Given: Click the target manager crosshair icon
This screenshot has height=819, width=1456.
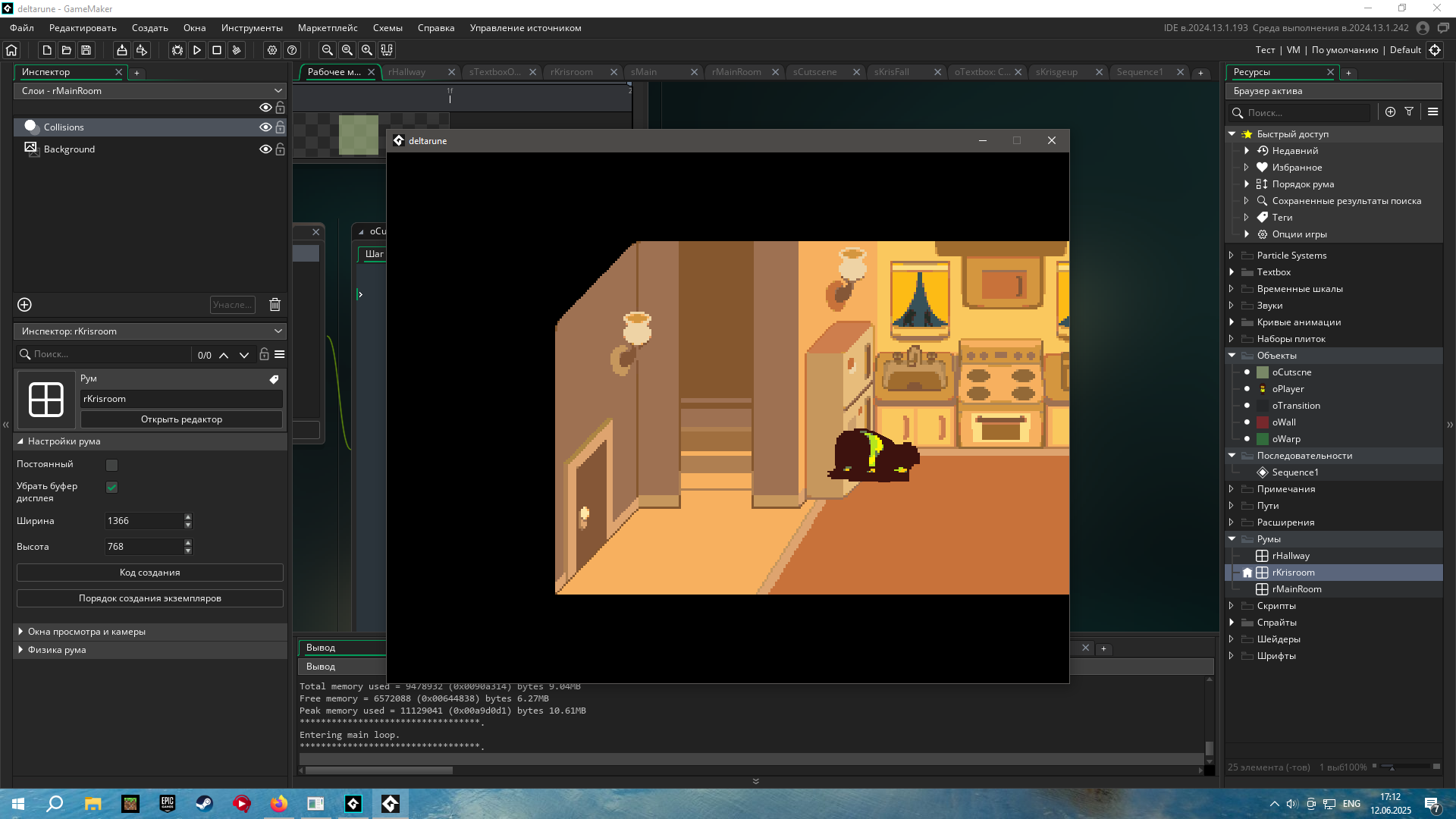Looking at the screenshot, I should pyautogui.click(x=1435, y=50).
